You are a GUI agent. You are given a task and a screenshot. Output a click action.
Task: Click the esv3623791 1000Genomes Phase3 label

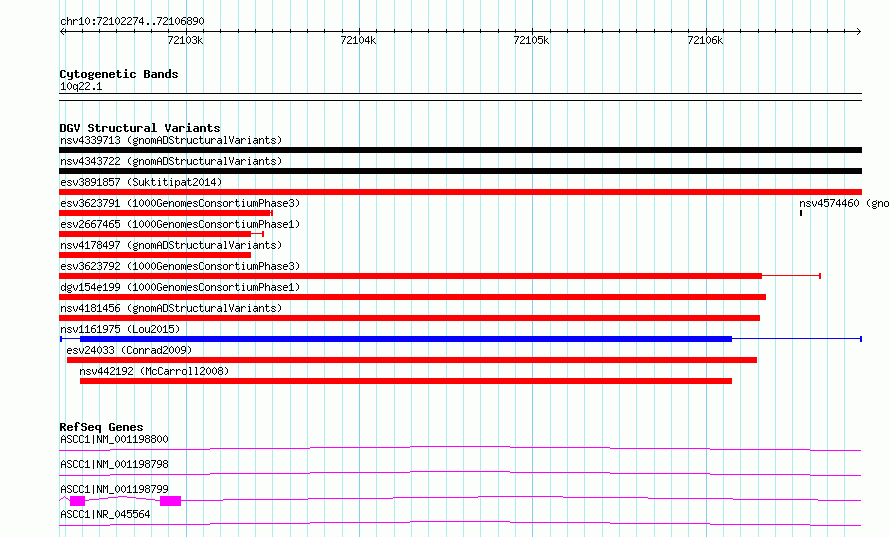180,203
